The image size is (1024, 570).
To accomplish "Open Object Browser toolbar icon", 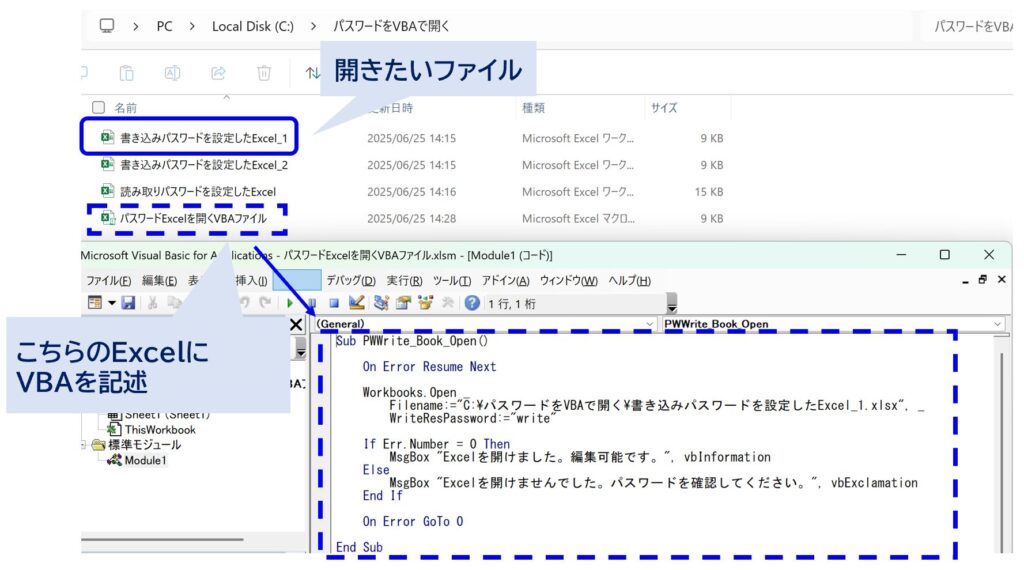I will click(426, 303).
